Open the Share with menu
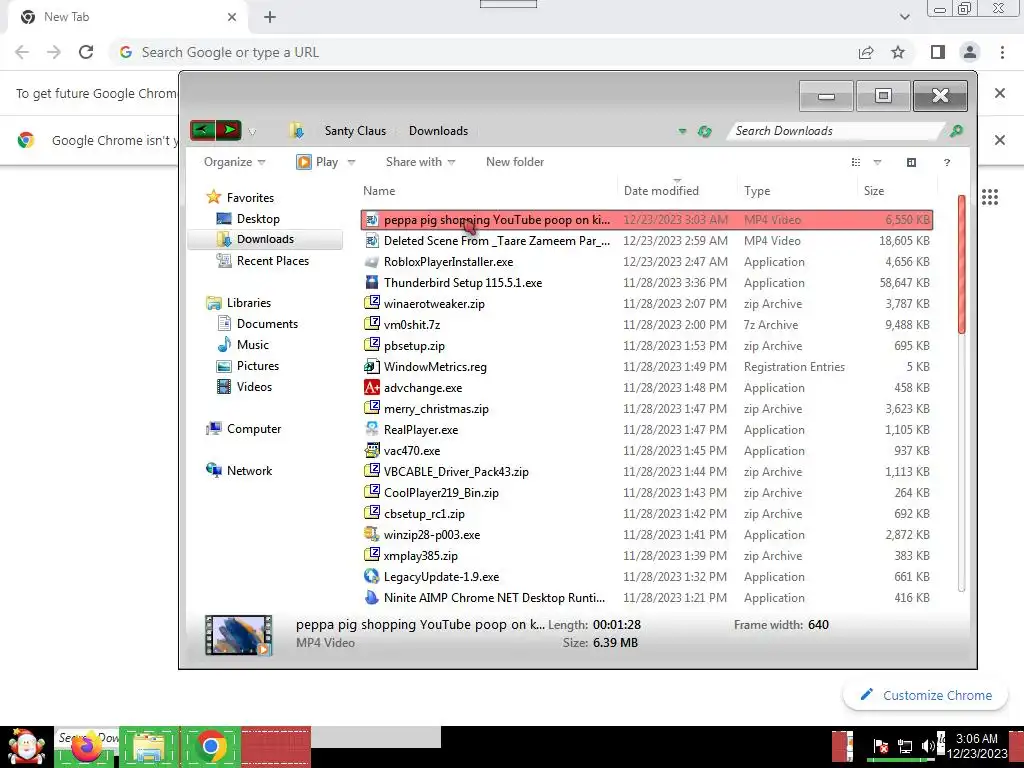1024x768 pixels. coord(421,162)
